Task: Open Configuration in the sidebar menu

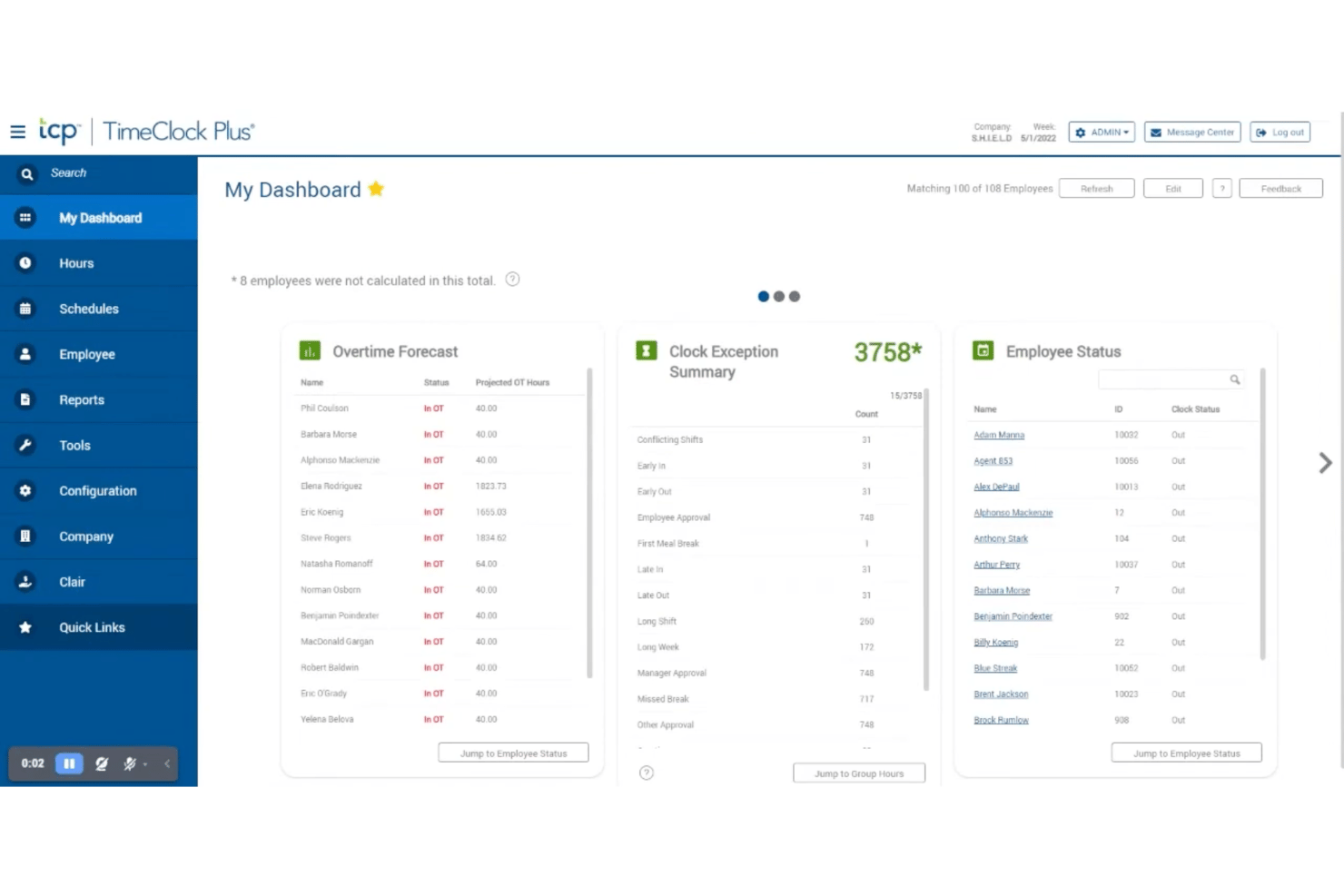Action: [x=99, y=490]
